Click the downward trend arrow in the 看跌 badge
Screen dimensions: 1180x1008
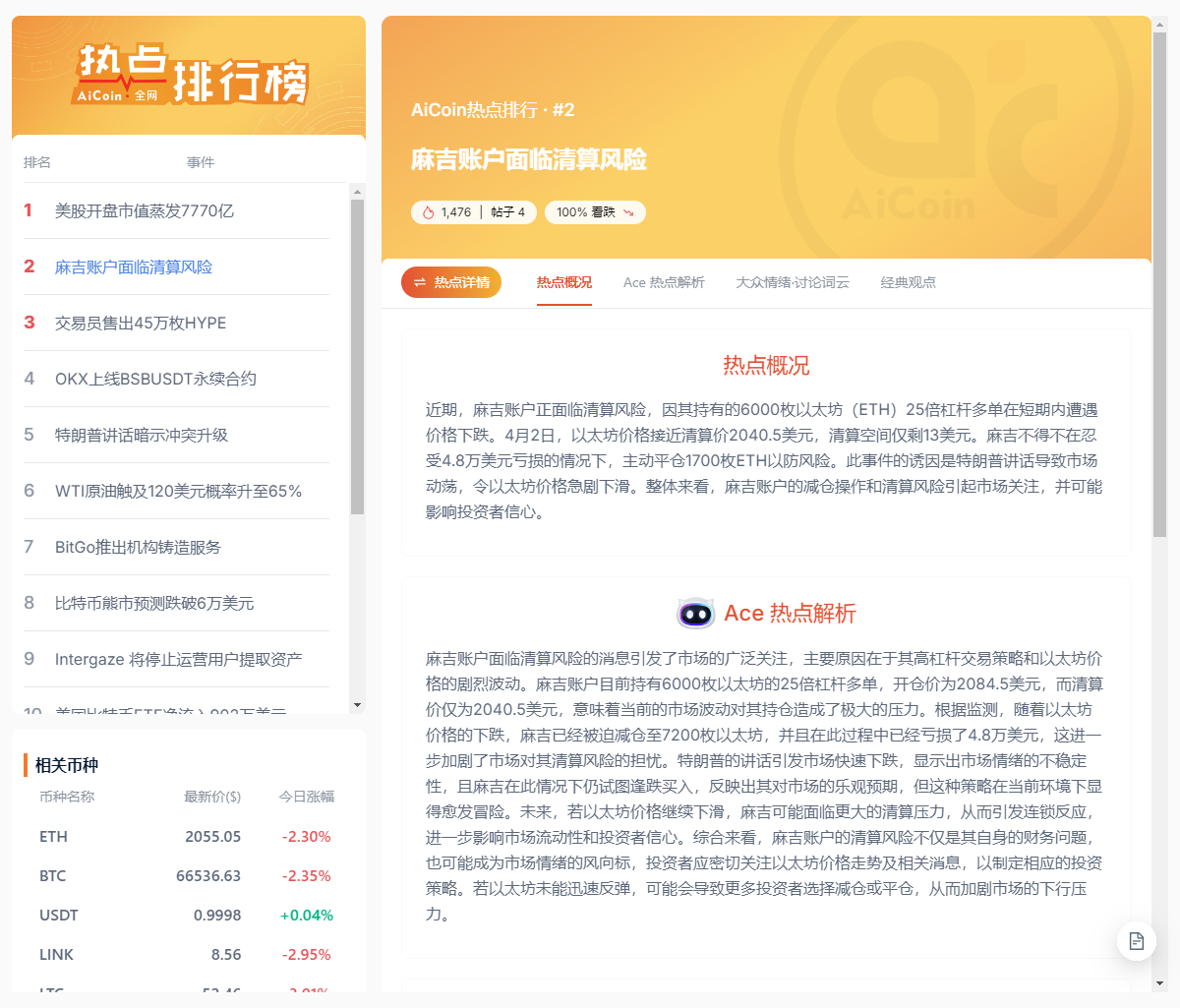pyautogui.click(x=626, y=211)
